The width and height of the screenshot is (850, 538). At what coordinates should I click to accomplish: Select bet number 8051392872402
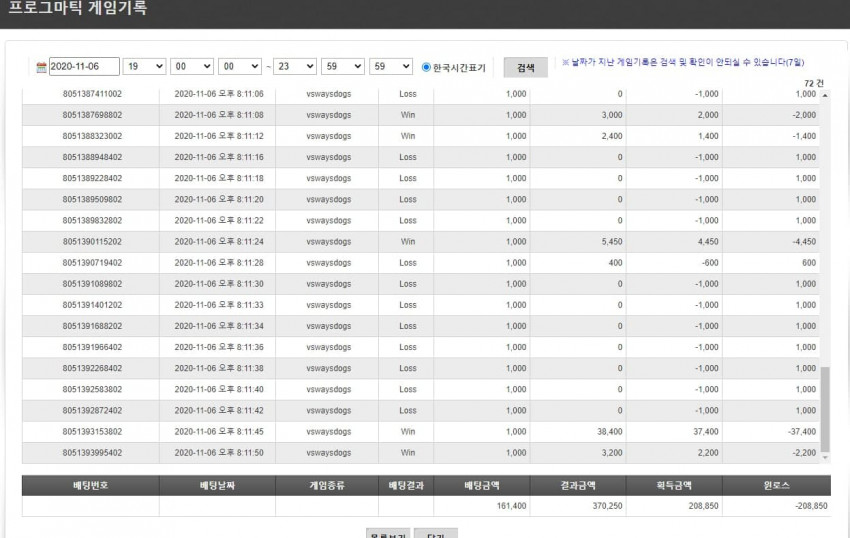click(92, 411)
